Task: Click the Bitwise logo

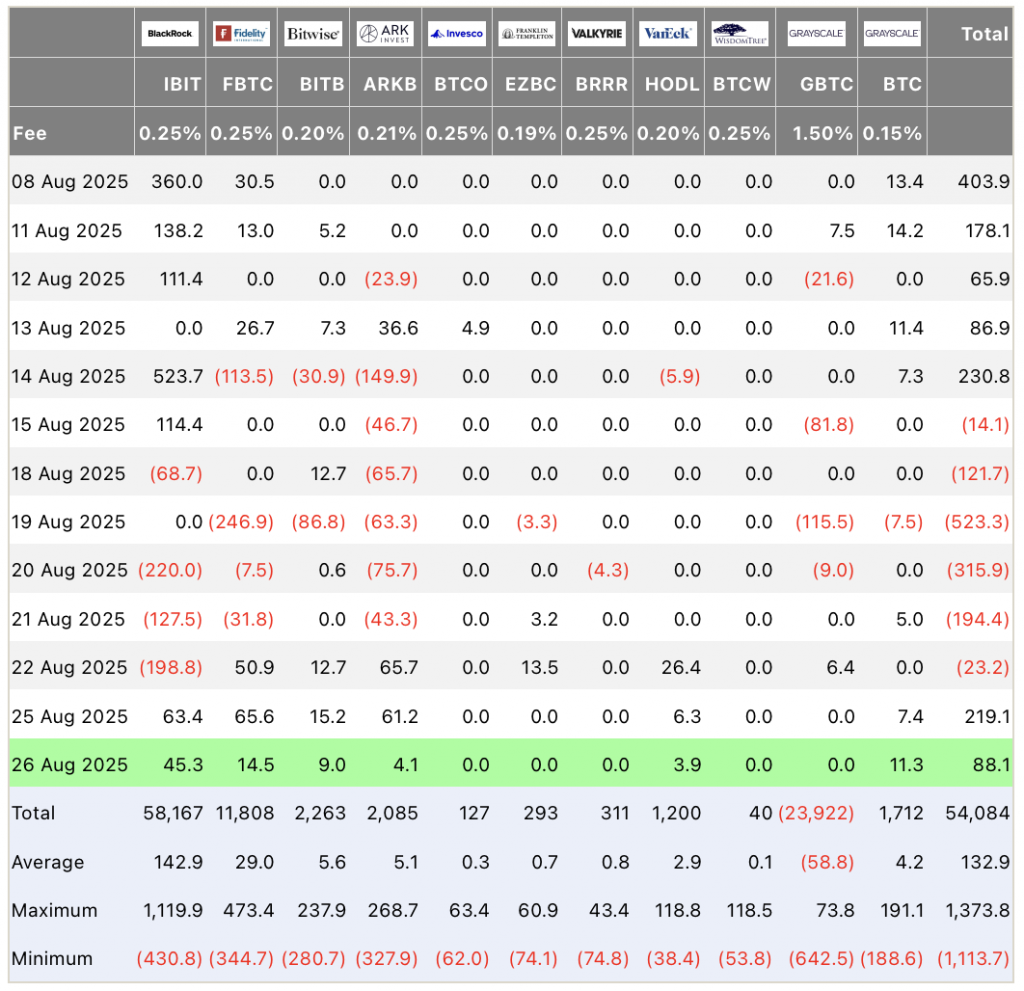Action: (x=313, y=33)
